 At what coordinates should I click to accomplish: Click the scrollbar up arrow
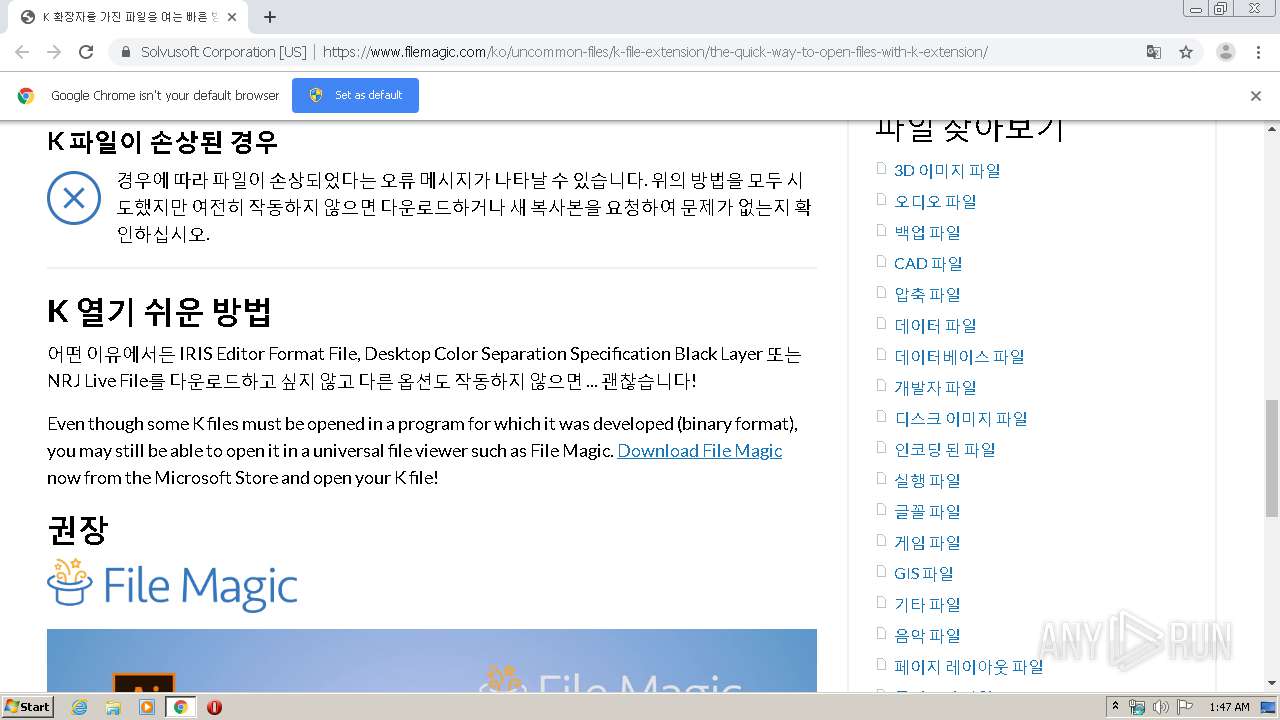tap(1271, 129)
